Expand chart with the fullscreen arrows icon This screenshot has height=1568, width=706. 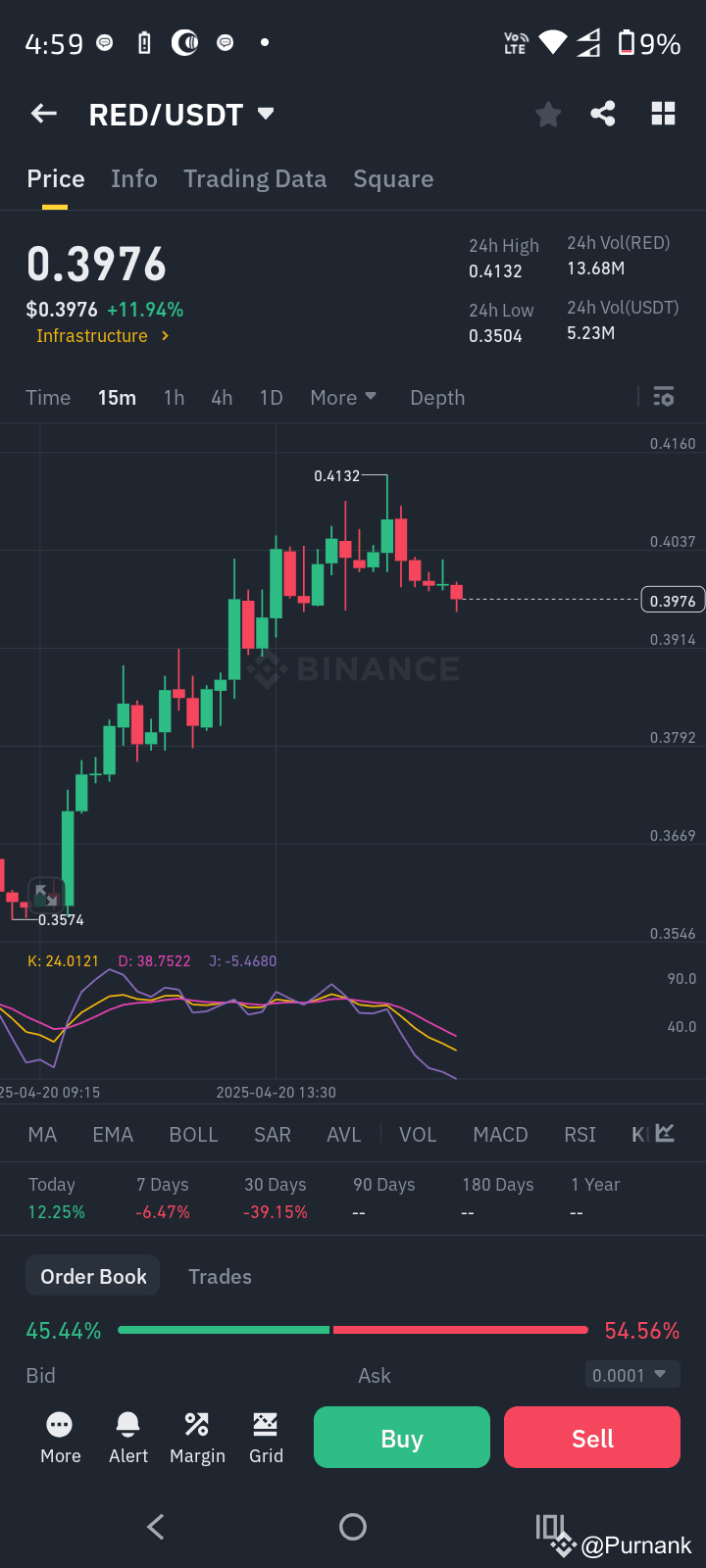pos(45,895)
